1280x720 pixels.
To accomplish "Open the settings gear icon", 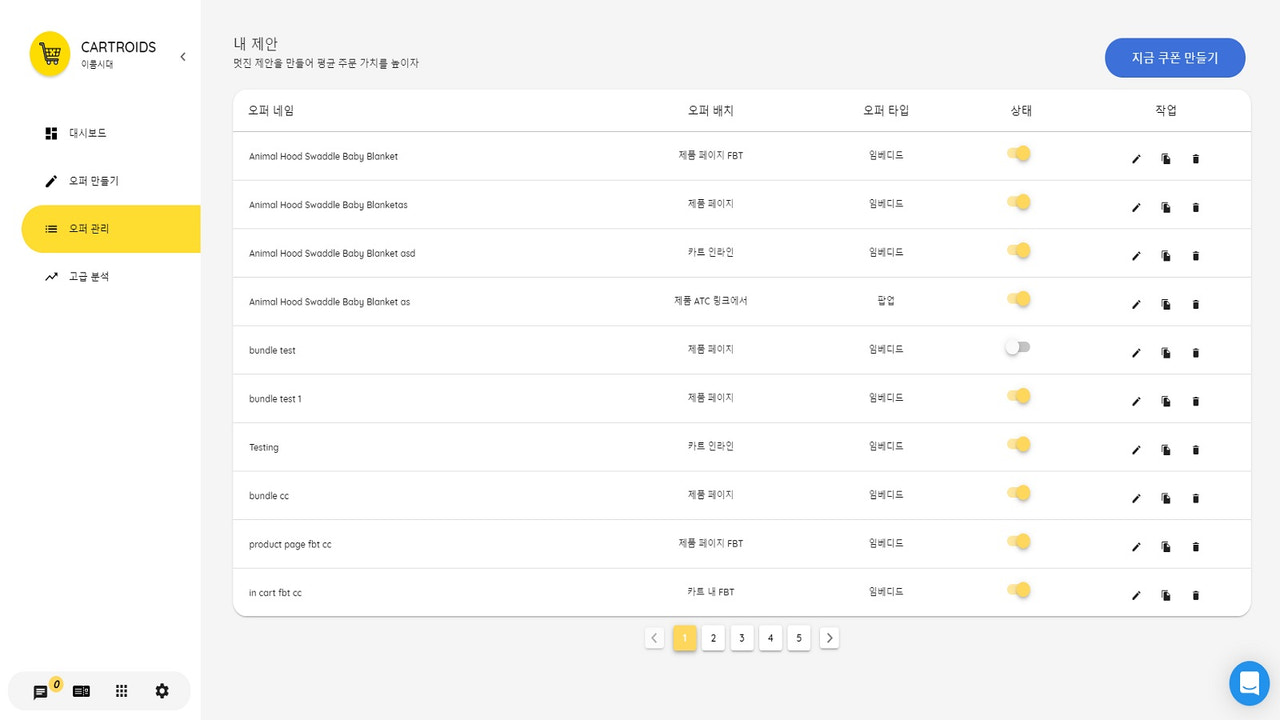I will point(162,691).
